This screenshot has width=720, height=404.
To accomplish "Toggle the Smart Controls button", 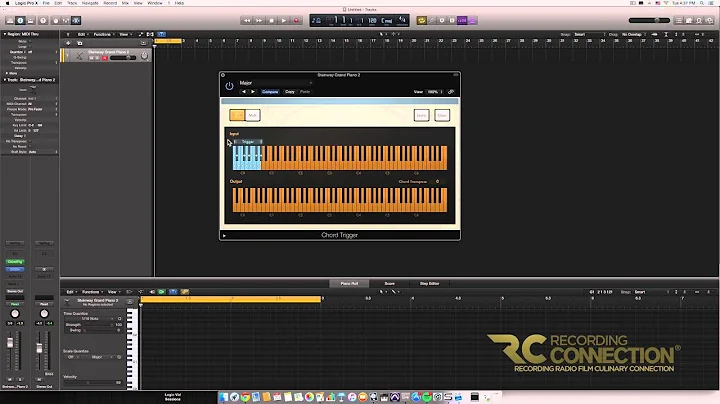I will (x=56, y=21).
